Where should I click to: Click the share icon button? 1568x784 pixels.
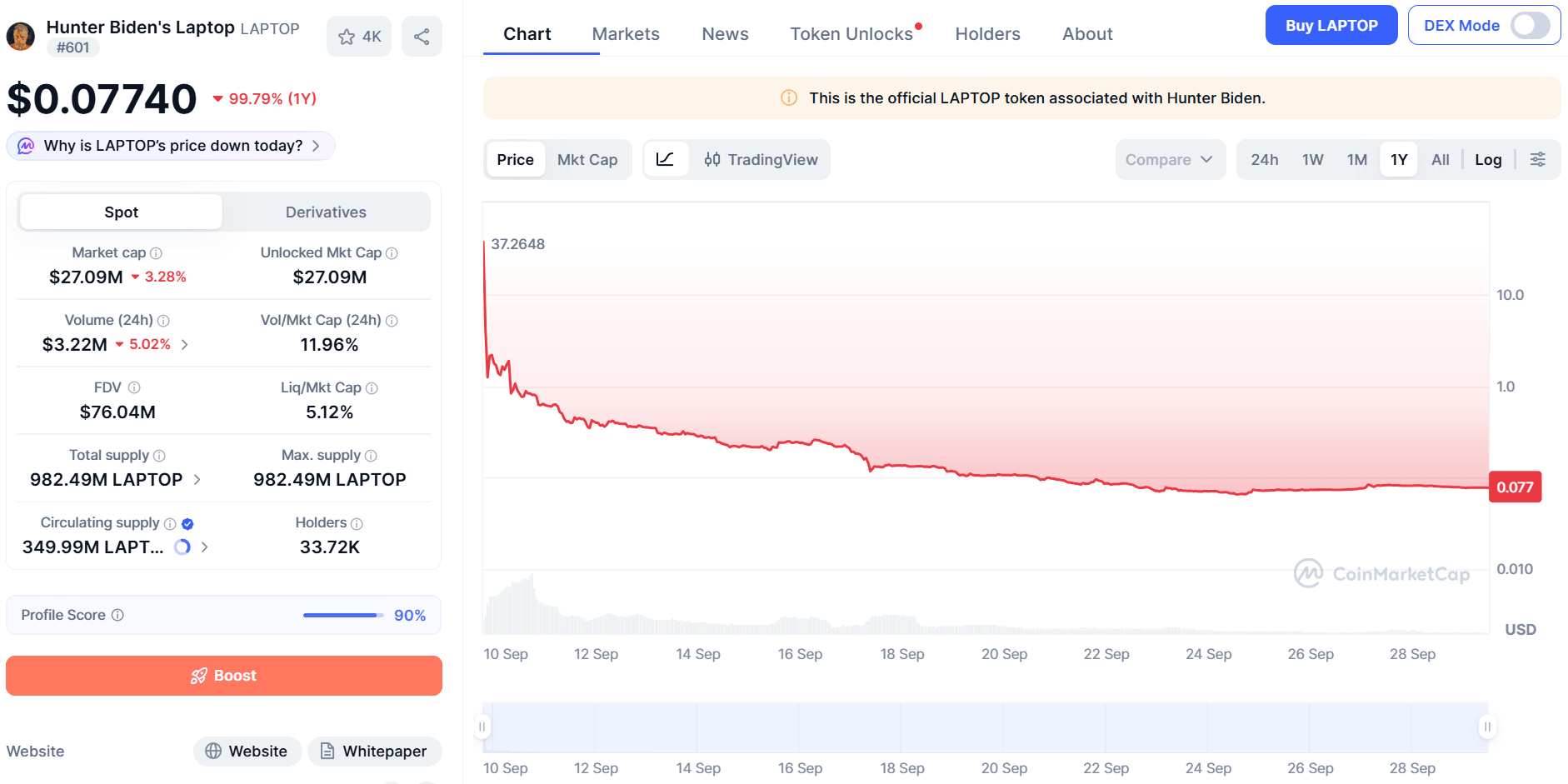422,37
